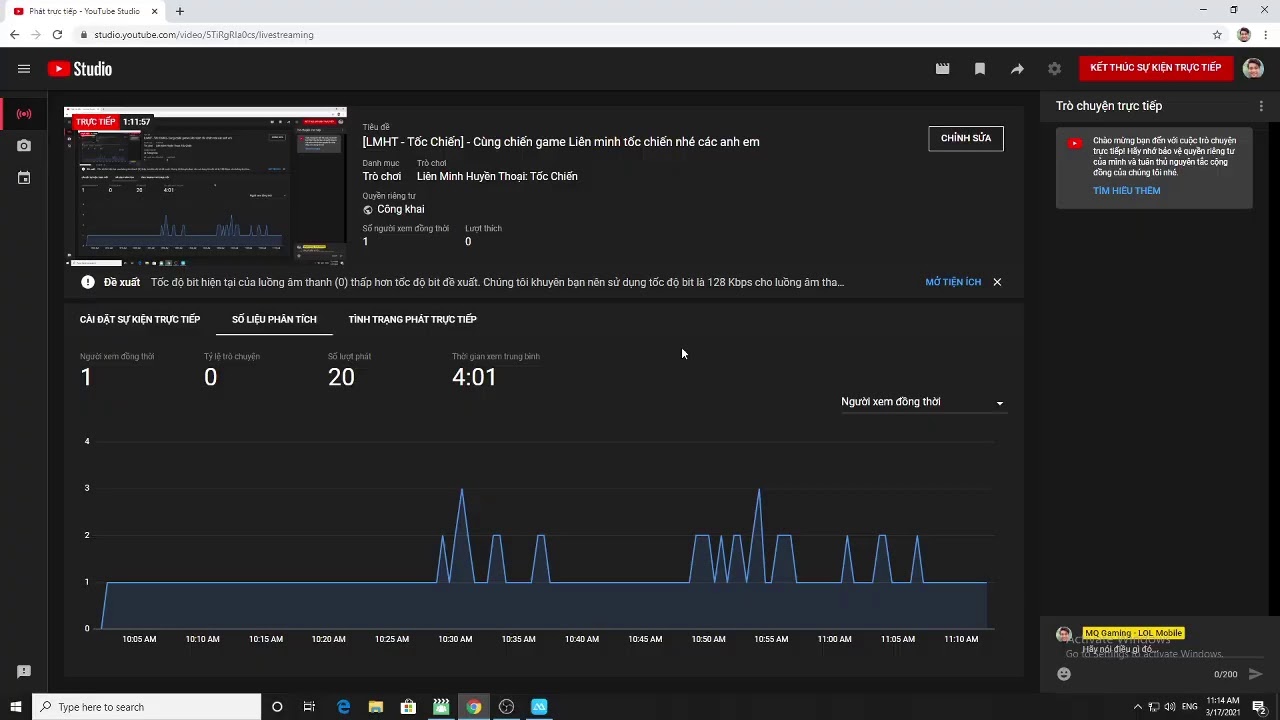Image resolution: width=1280 pixels, height=720 pixels.
Task: Open the account avatar in the Studio header
Action: pyautogui.click(x=1253, y=68)
